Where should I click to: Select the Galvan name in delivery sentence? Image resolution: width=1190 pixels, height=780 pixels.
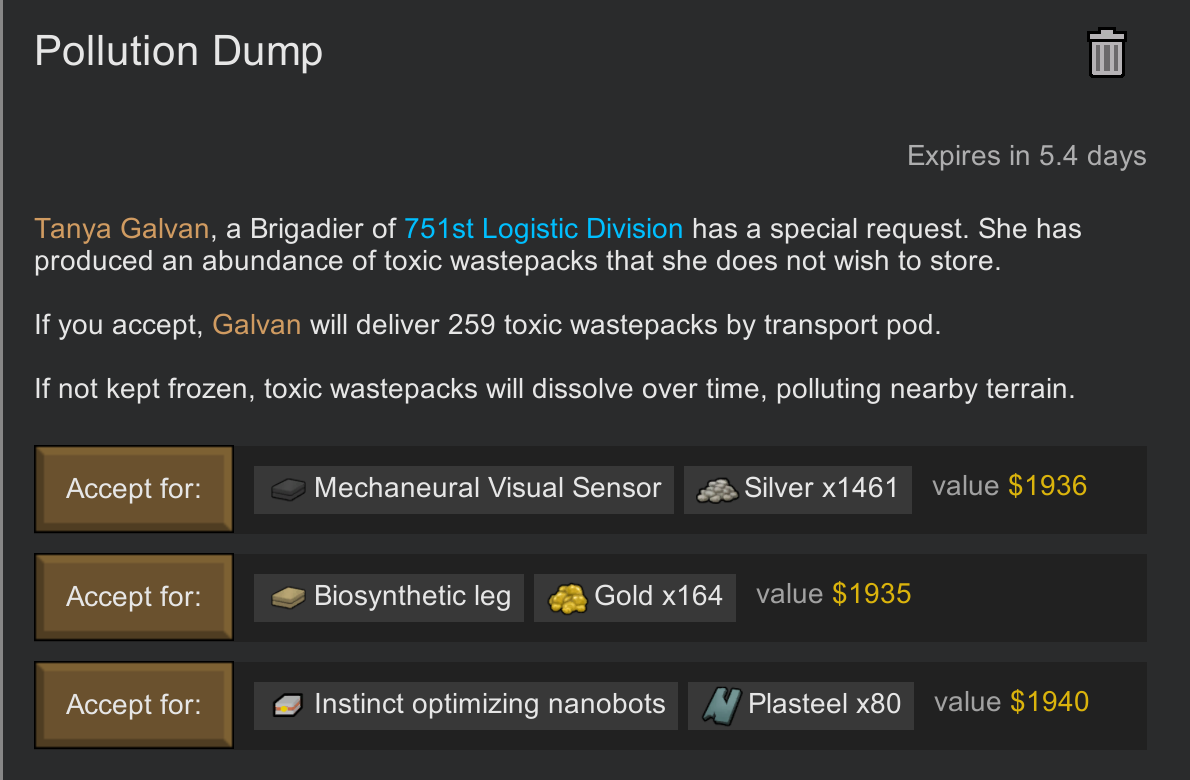point(257,325)
